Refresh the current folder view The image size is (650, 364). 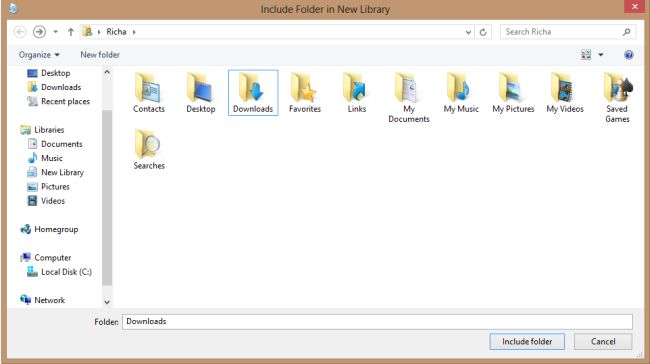483,32
